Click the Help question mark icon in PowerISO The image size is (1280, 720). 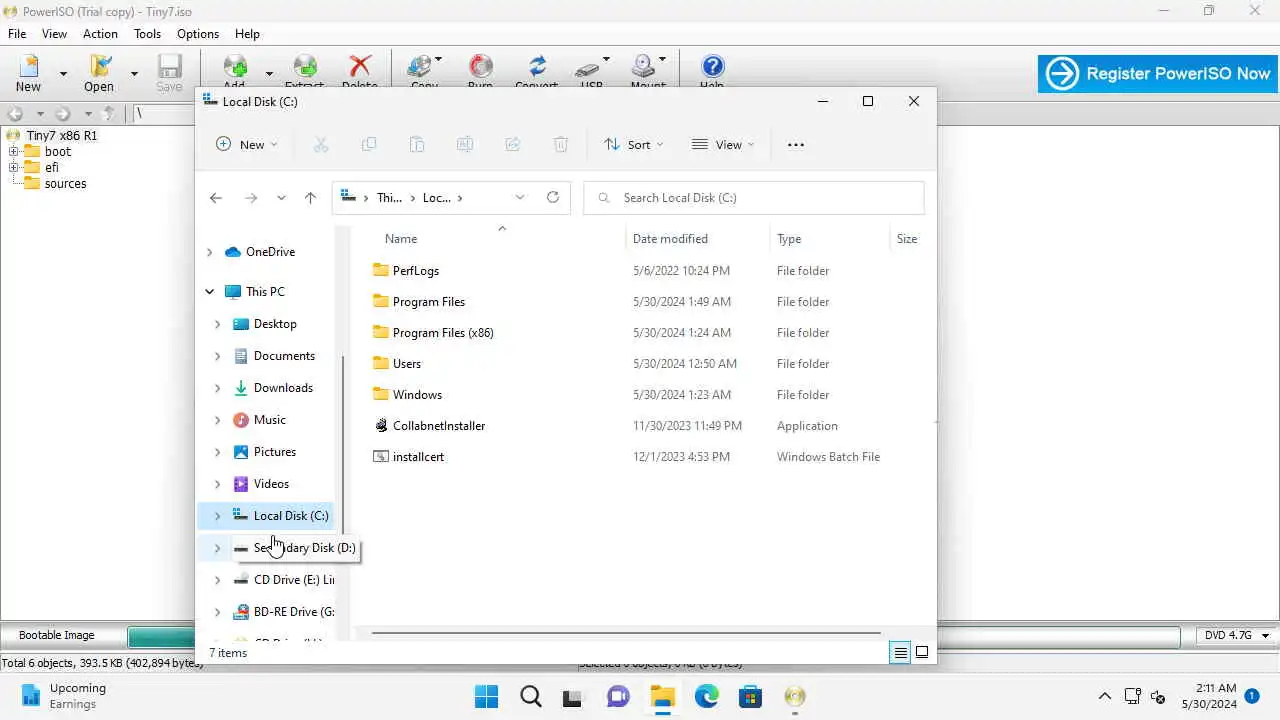click(x=712, y=67)
